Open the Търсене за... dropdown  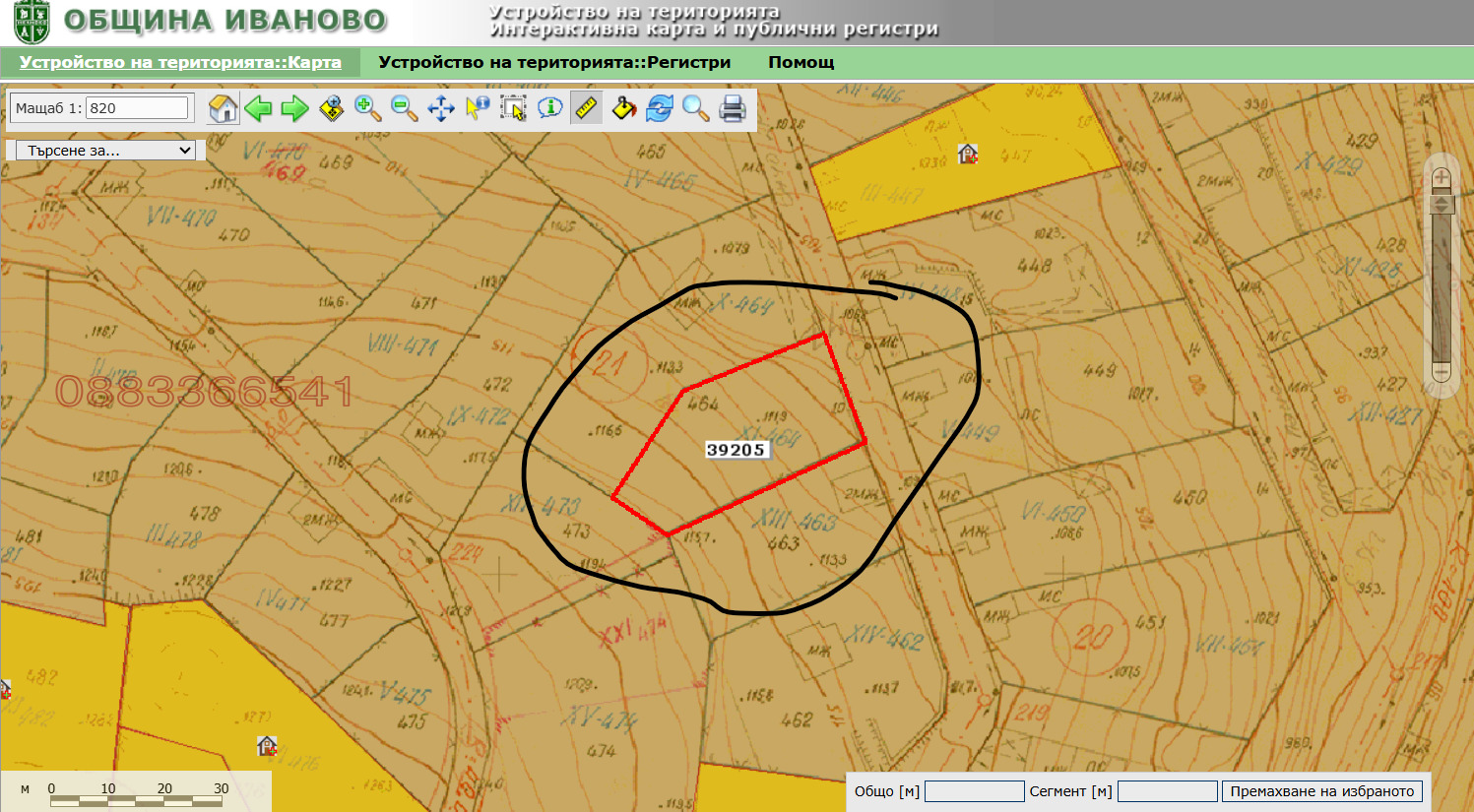pos(106,151)
